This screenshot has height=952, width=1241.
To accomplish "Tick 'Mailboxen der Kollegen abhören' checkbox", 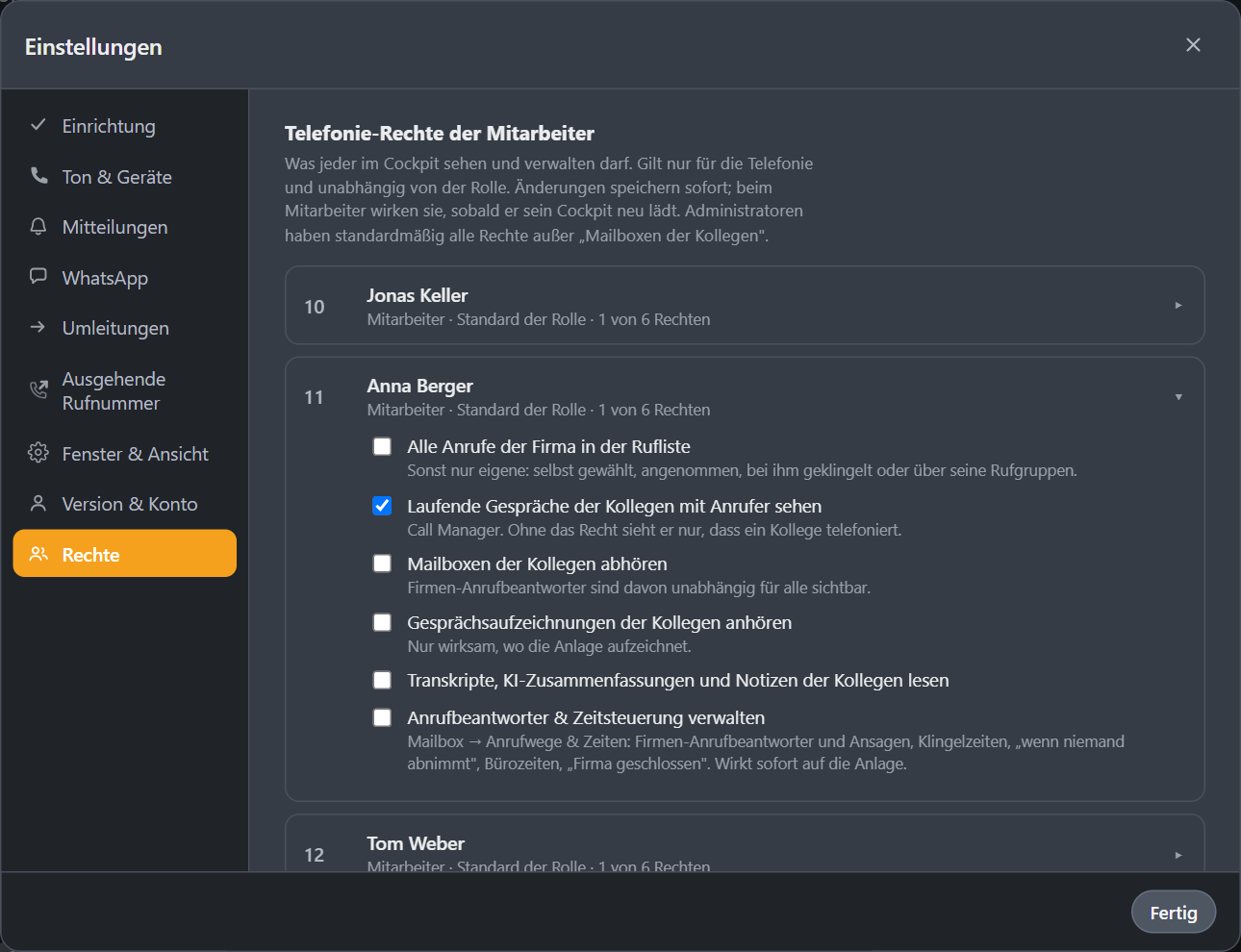I will 382,564.
